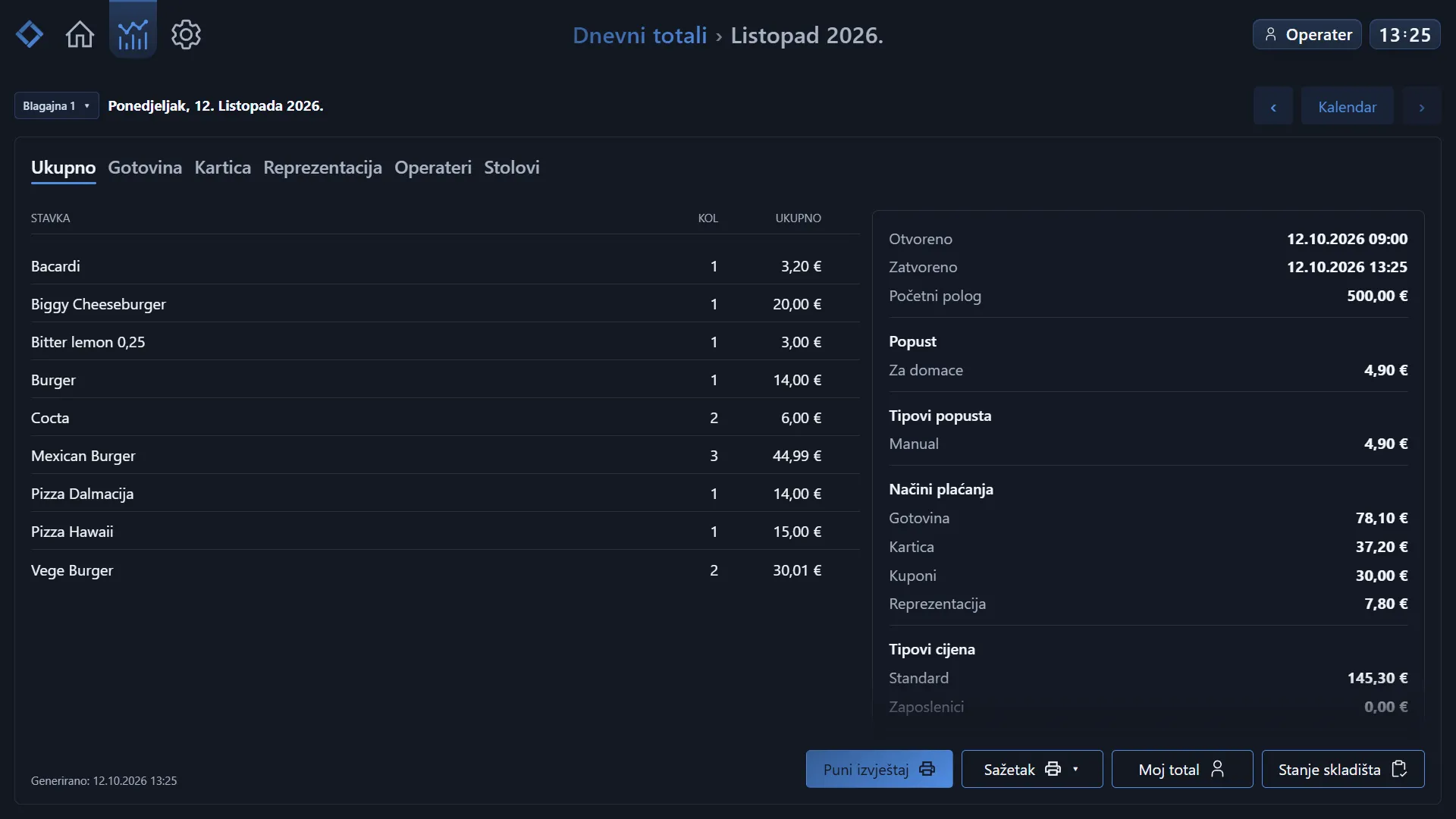Select the Bacardi row
The height and width of the screenshot is (819, 1456).
[444, 266]
